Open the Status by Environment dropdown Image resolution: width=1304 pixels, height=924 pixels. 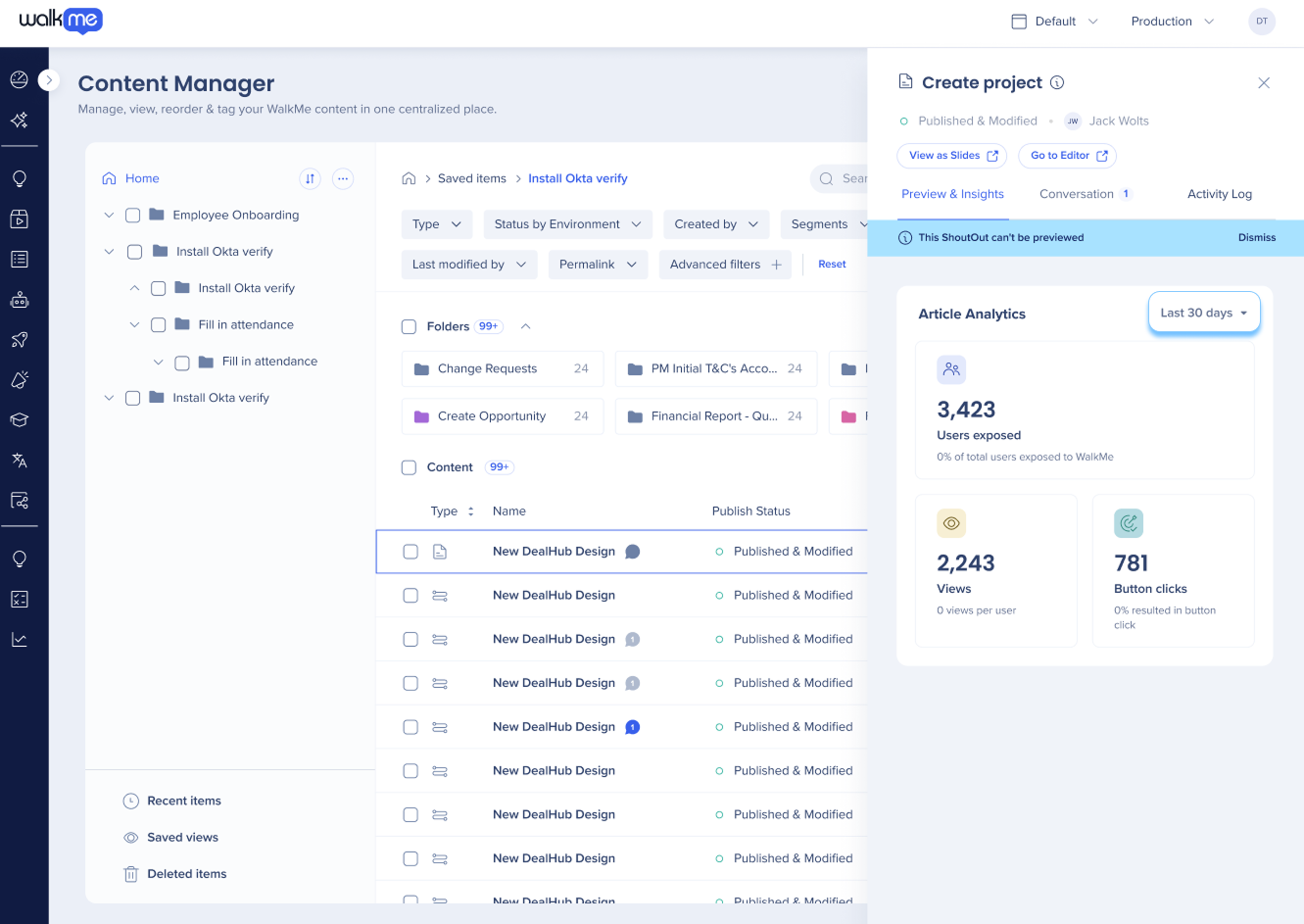[x=568, y=224]
